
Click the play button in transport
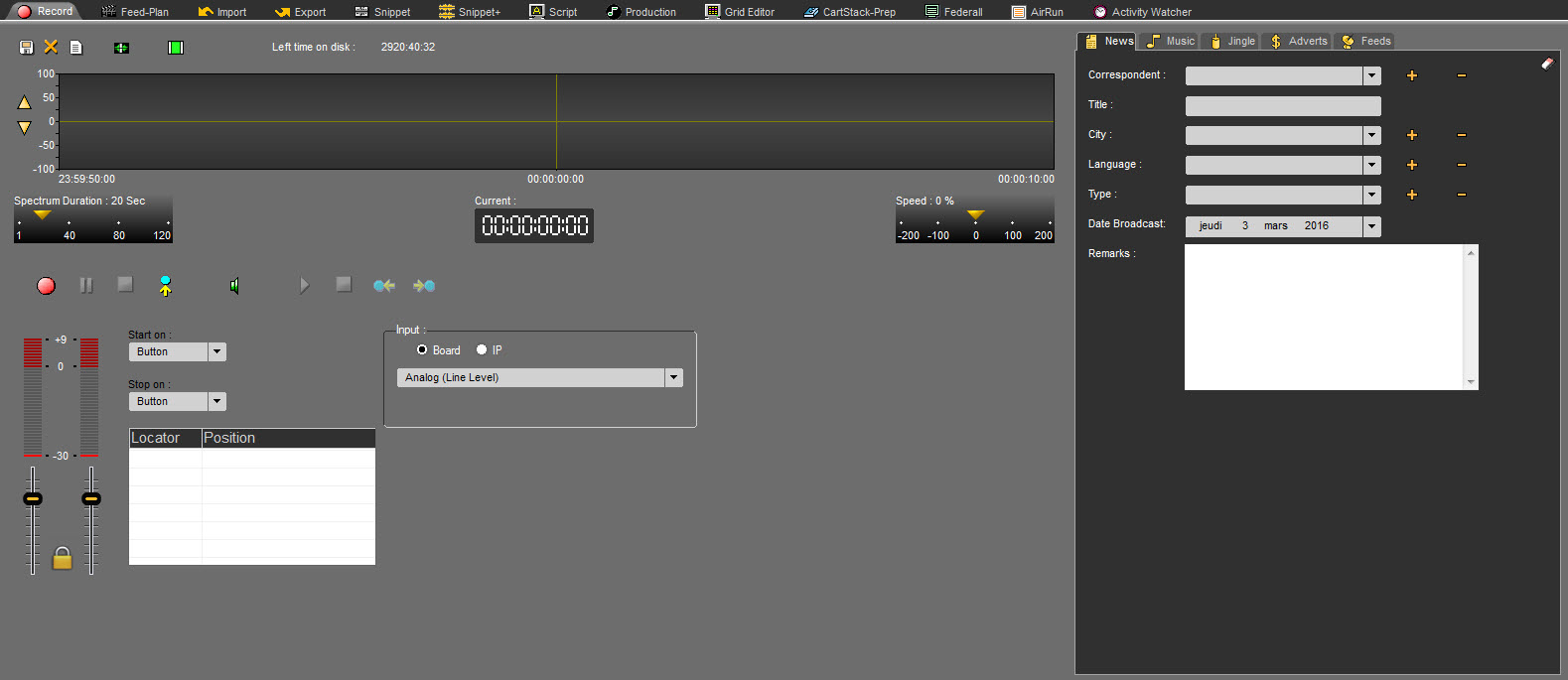pos(304,286)
